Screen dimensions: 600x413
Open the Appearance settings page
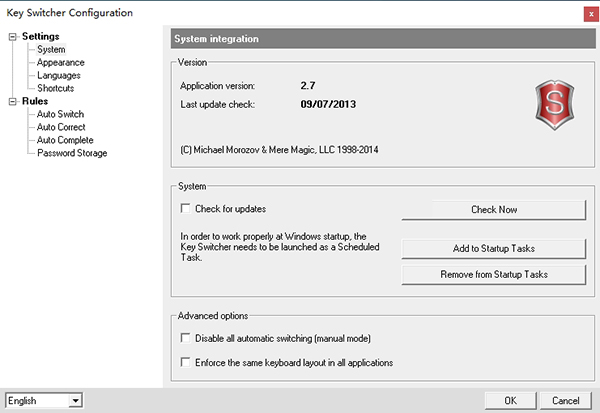coord(60,62)
